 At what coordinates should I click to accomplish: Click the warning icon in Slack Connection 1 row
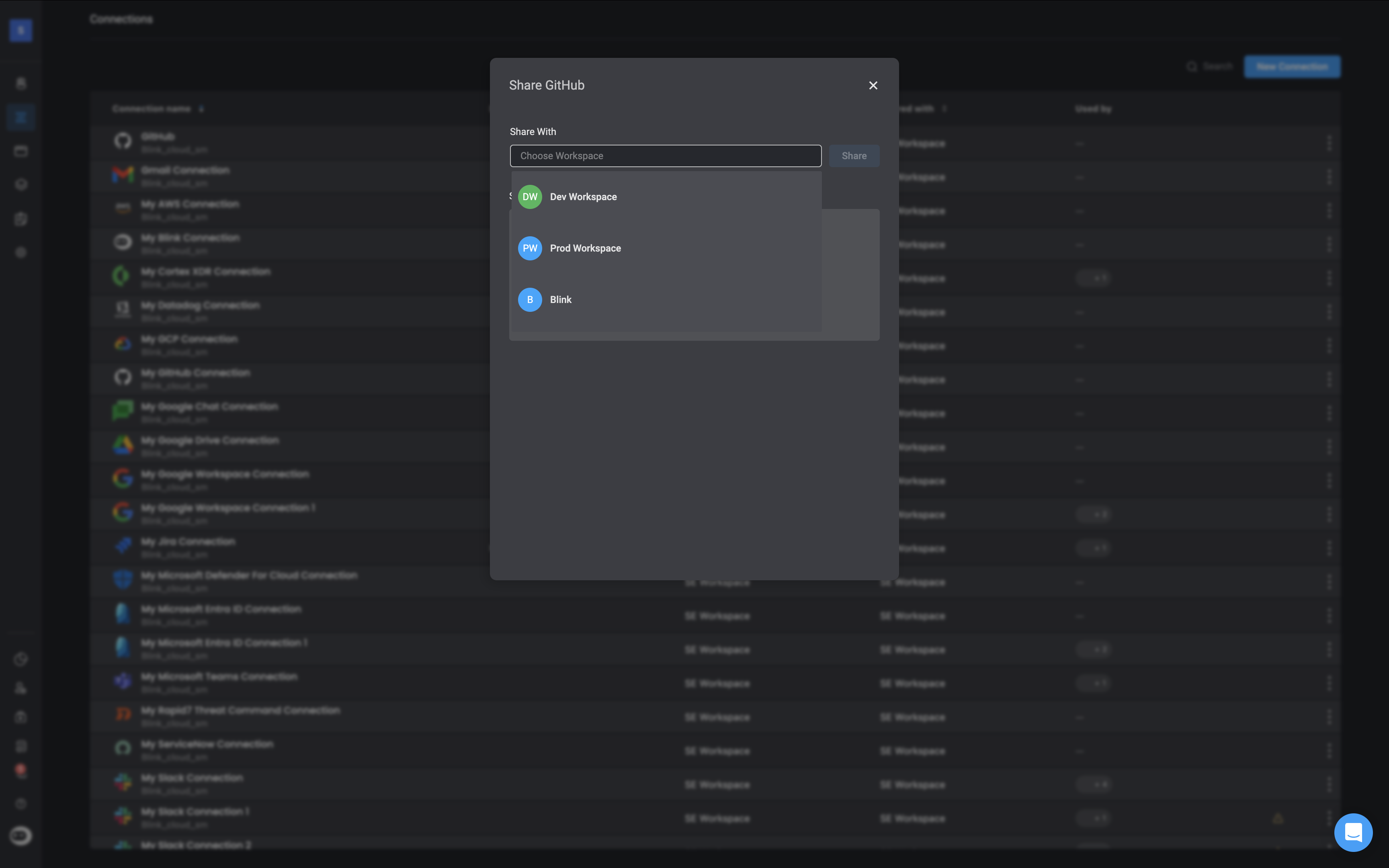coord(1278,819)
